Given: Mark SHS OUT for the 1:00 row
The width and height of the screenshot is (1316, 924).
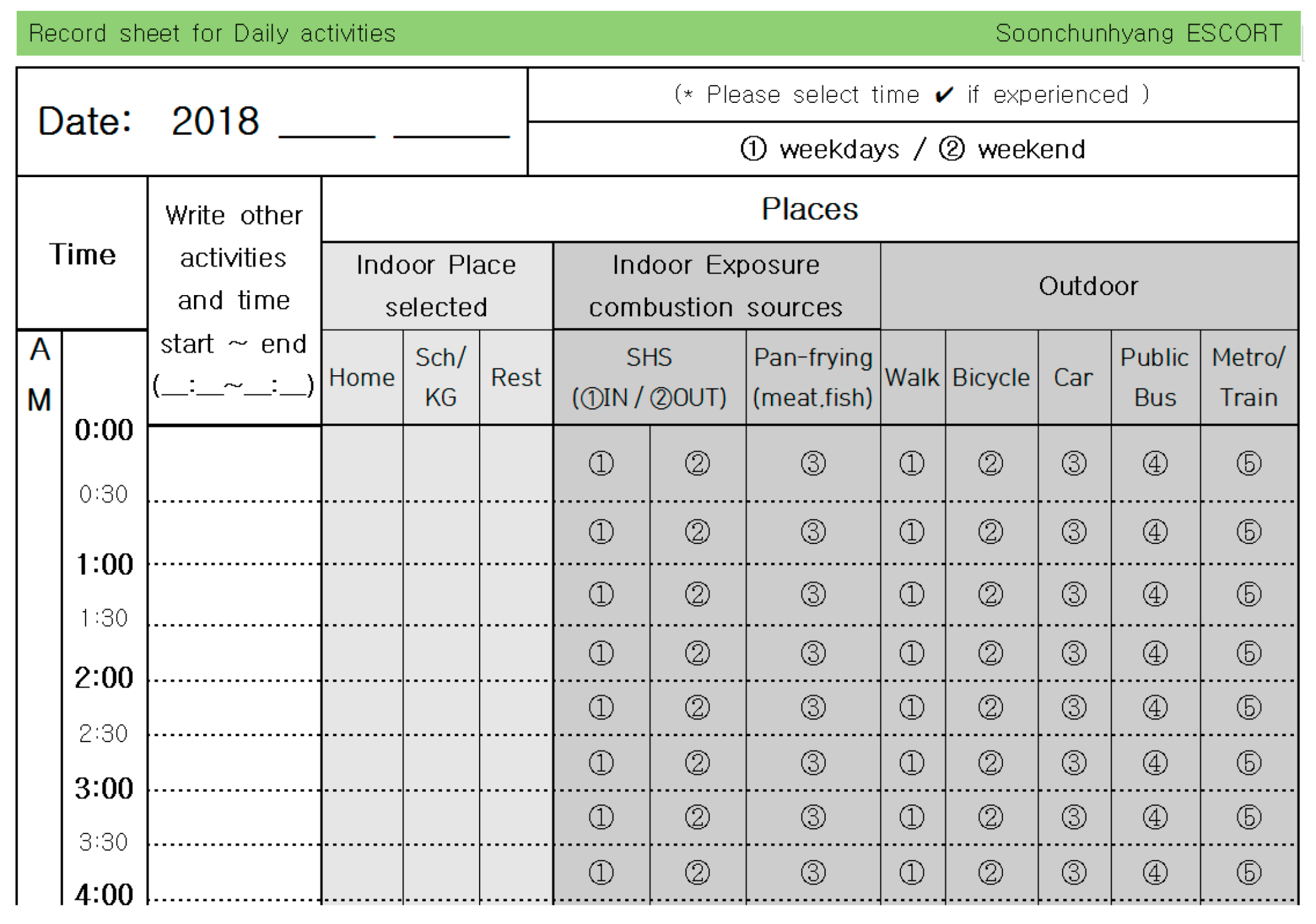Looking at the screenshot, I should 697,594.
